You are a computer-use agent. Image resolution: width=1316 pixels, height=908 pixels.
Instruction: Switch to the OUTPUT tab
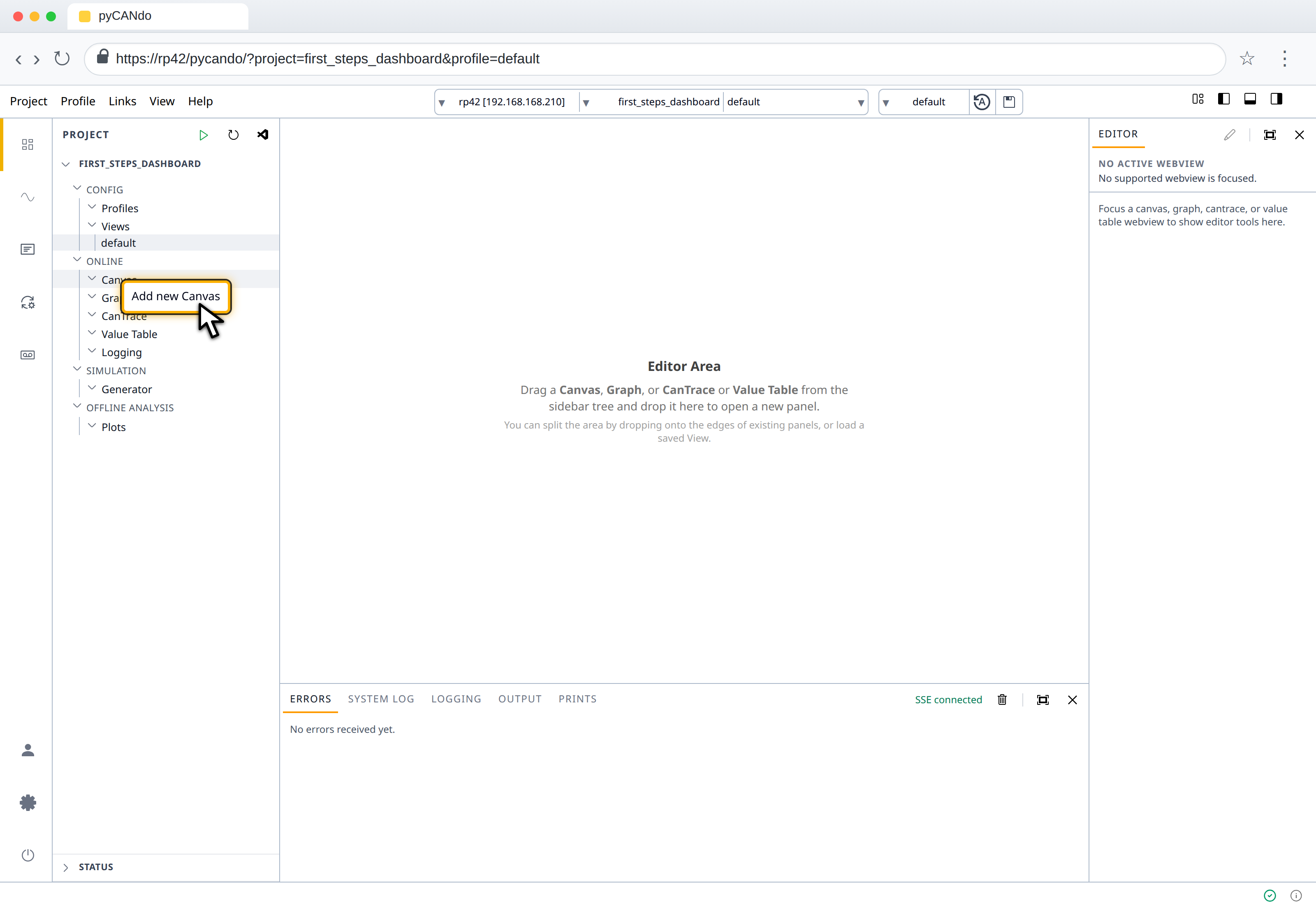click(x=519, y=699)
